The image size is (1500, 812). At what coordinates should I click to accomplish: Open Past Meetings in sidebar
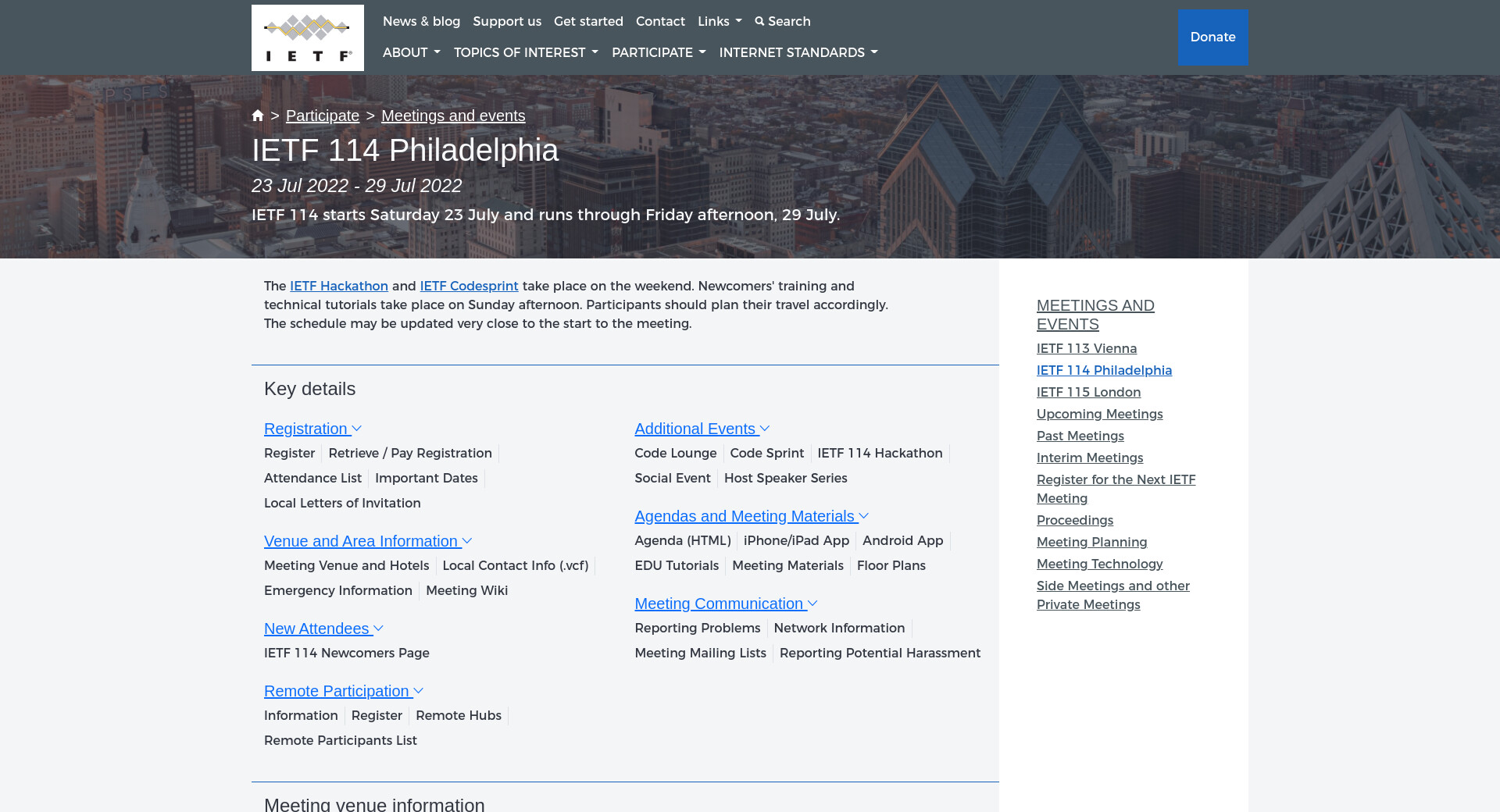[x=1080, y=436]
